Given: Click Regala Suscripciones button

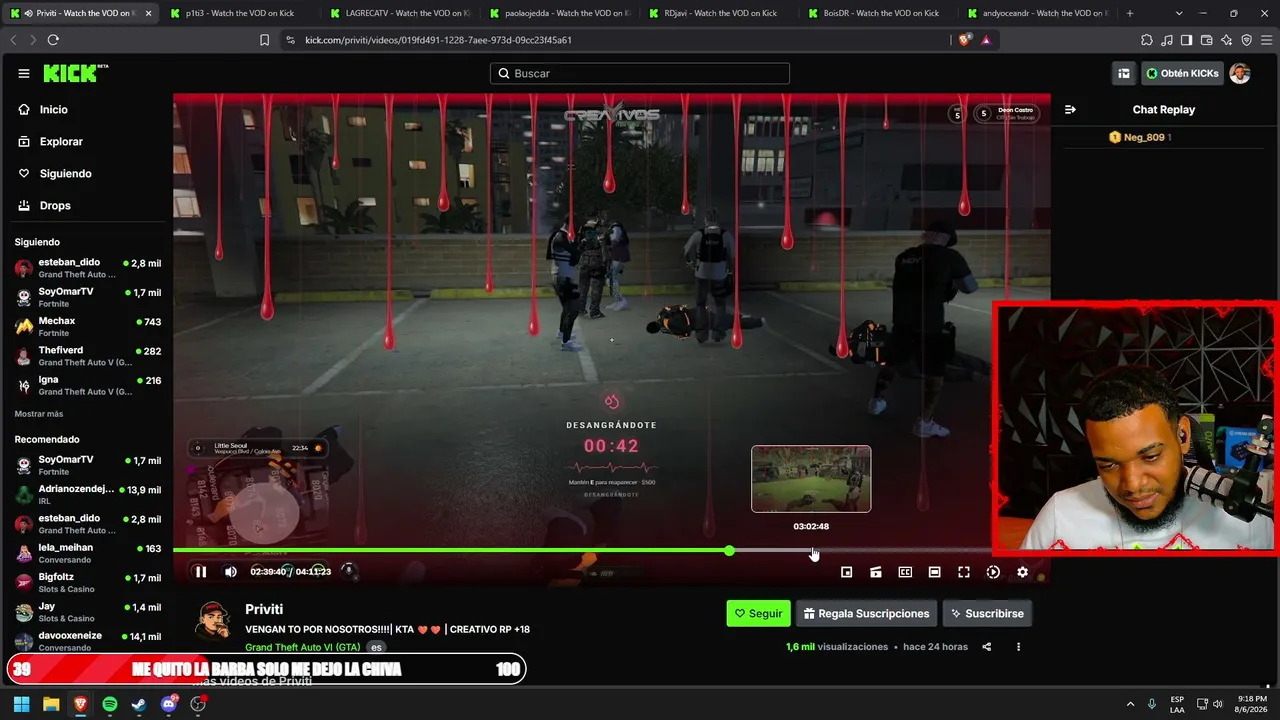Looking at the screenshot, I should coord(866,614).
